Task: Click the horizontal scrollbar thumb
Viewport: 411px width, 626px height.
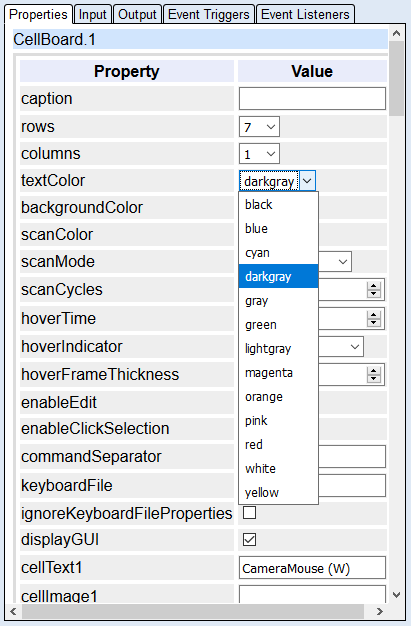Action: click(x=193, y=611)
